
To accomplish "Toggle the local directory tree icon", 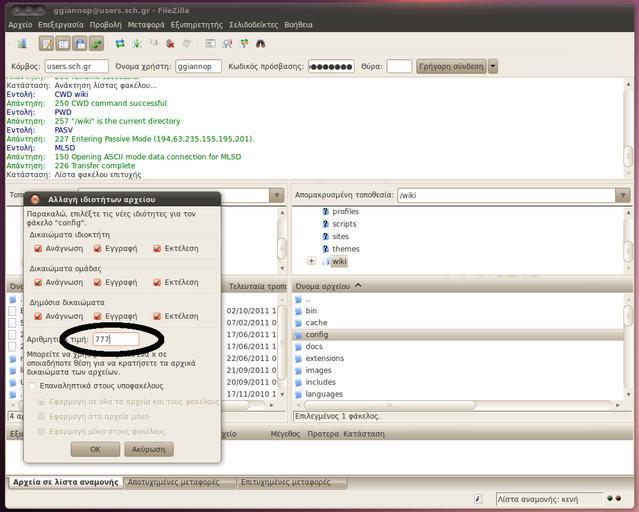I will point(63,44).
